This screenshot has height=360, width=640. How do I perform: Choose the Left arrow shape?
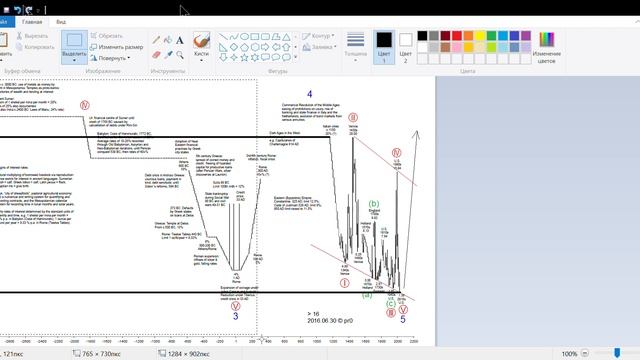276,47
